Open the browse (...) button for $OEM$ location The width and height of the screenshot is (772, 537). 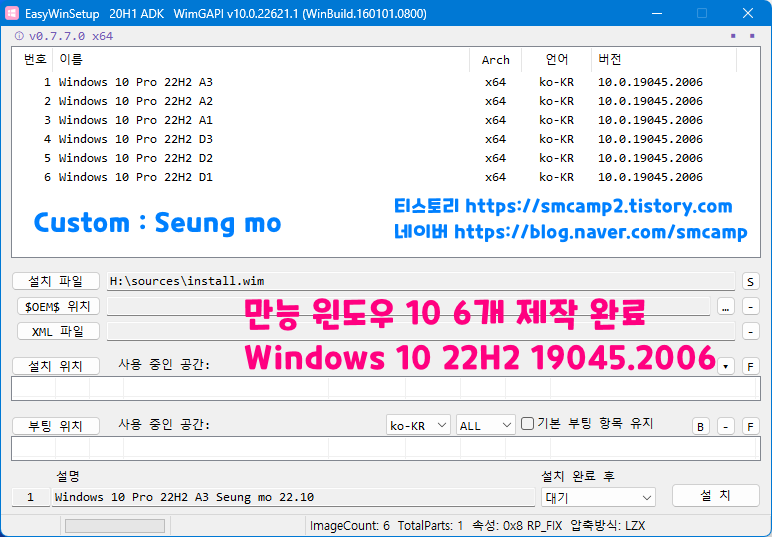726,307
